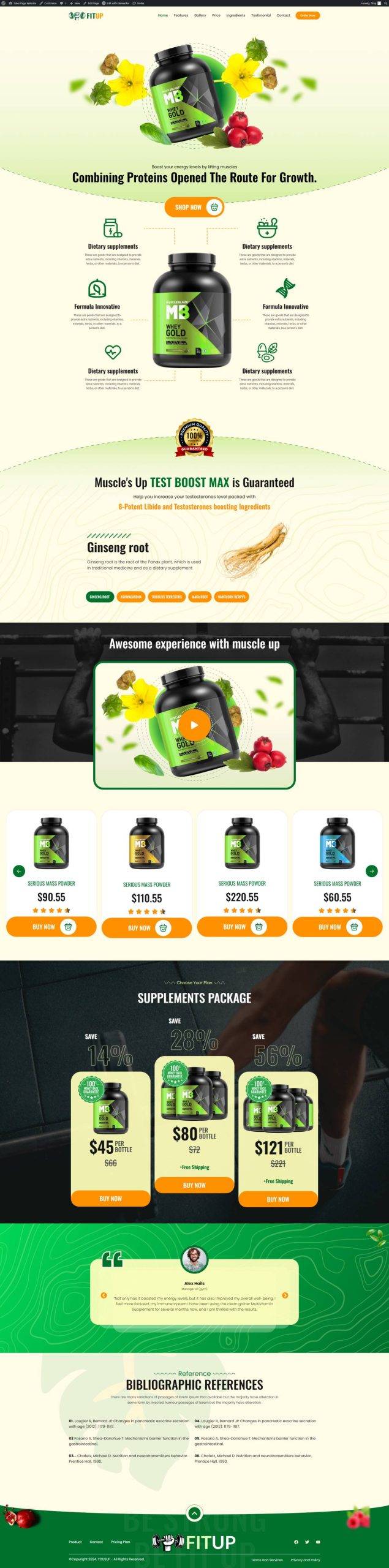Buy the $110.55 Serious Mass Powder
This screenshot has height=1568, width=389.
pyautogui.click(x=146, y=928)
